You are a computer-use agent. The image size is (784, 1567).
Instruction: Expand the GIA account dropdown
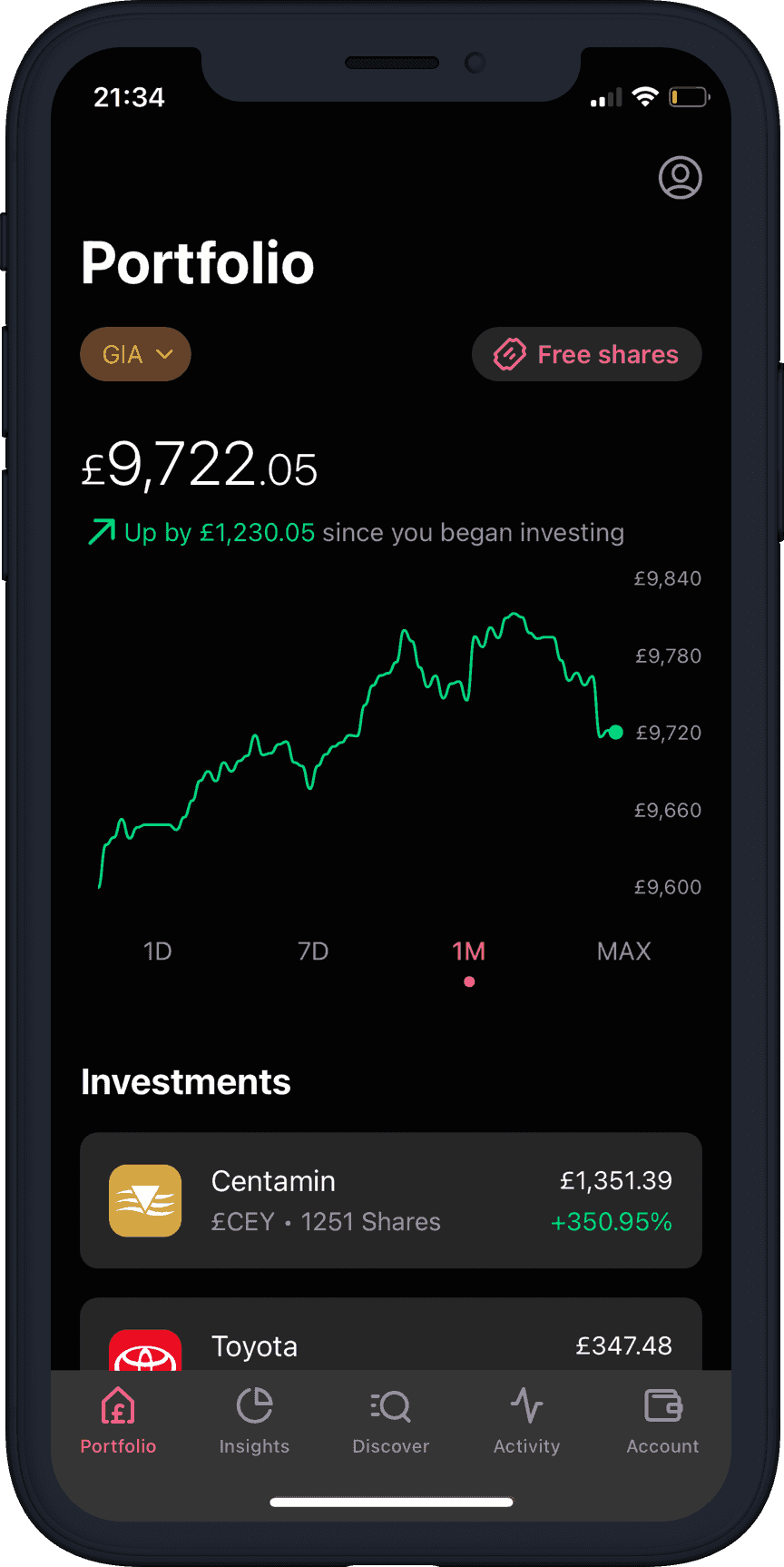135,354
